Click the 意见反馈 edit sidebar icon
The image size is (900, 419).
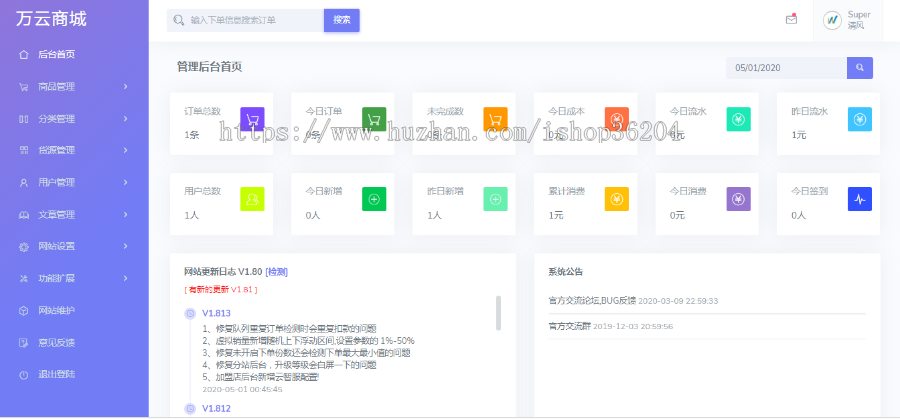pyautogui.click(x=24, y=343)
